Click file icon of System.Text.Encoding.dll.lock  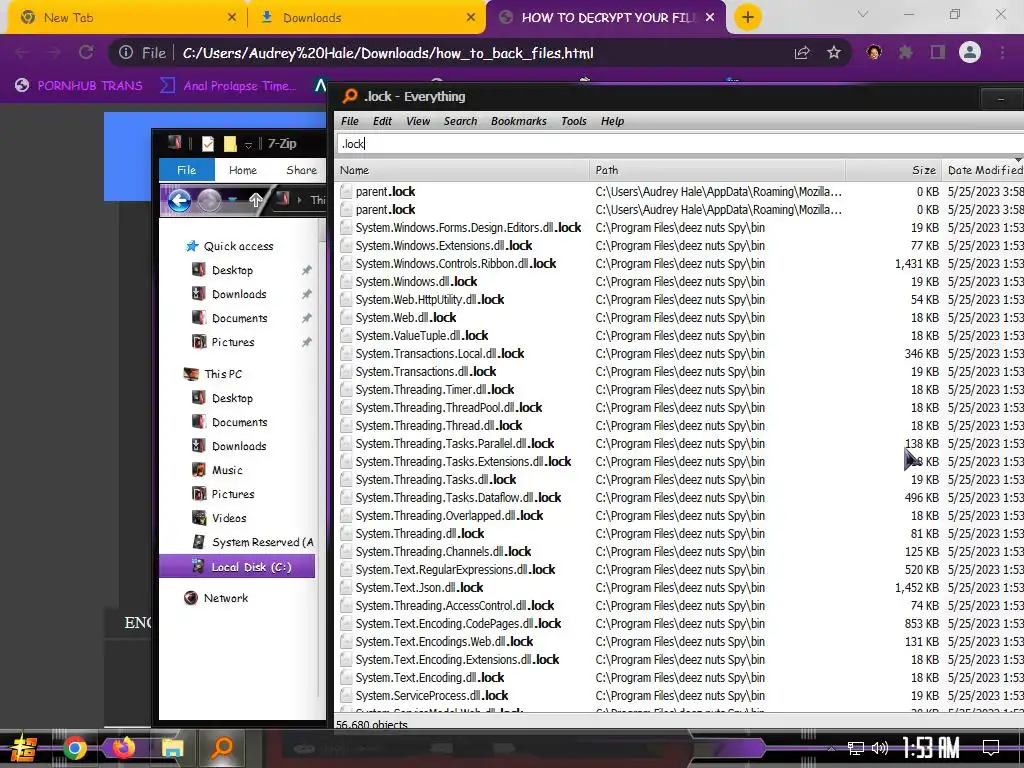346,677
